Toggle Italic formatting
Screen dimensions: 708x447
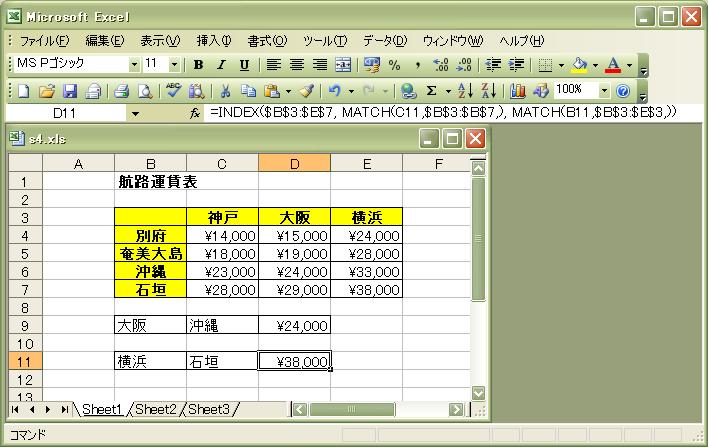(221, 65)
